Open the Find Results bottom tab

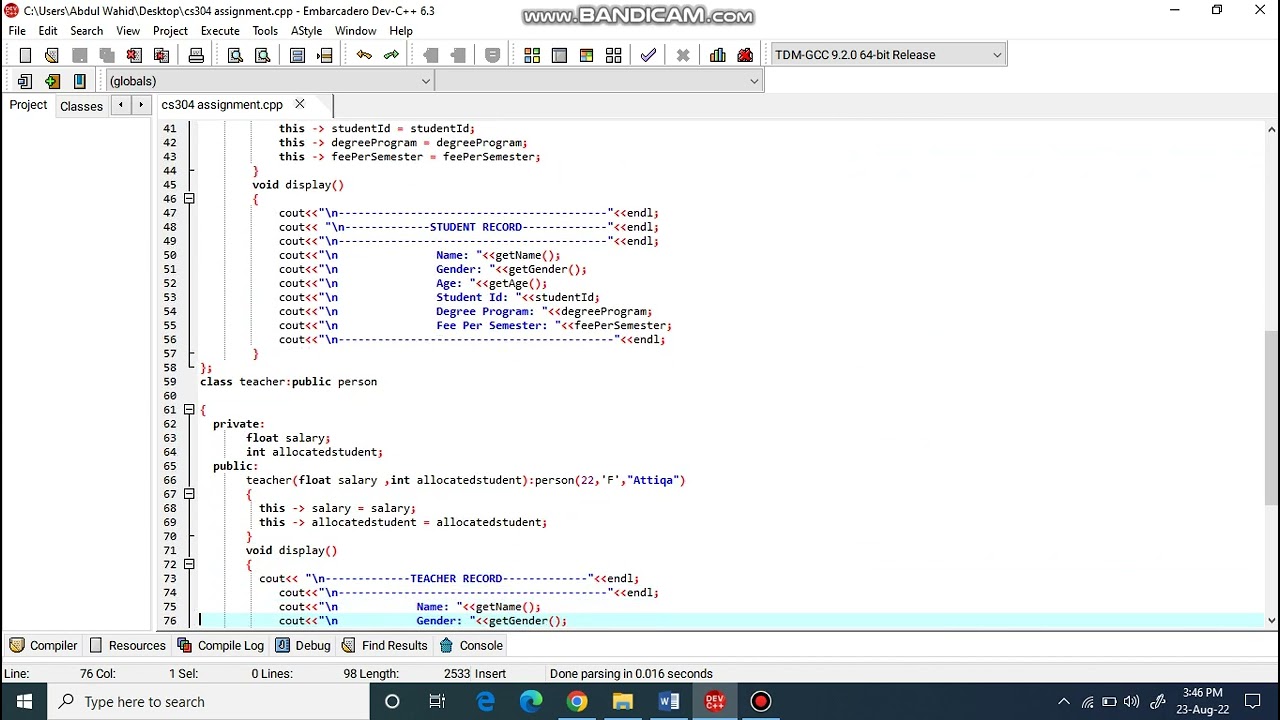385,645
